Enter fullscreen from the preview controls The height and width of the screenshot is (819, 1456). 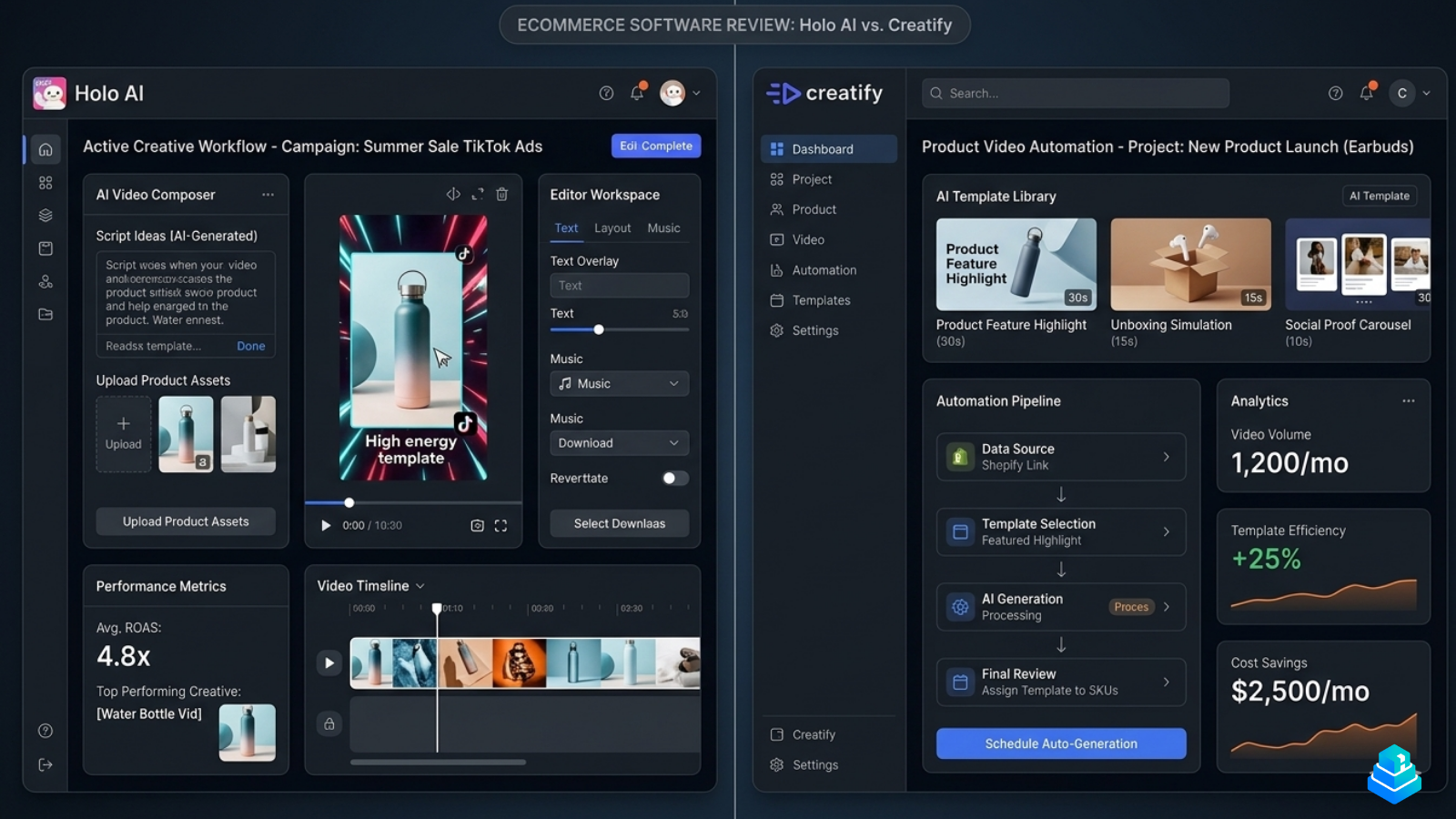(500, 525)
